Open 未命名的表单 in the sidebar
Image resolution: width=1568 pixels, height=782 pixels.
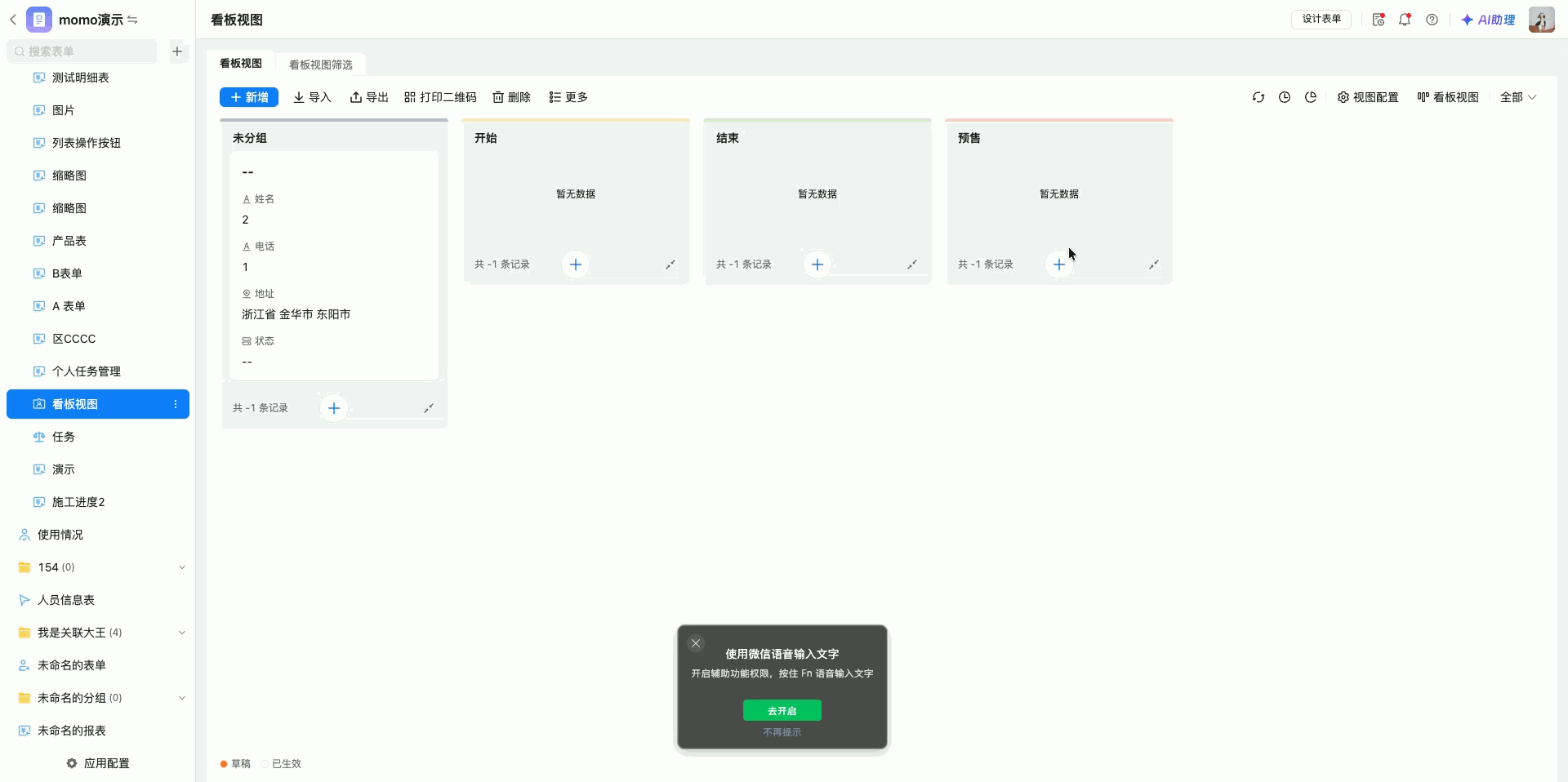(98, 665)
